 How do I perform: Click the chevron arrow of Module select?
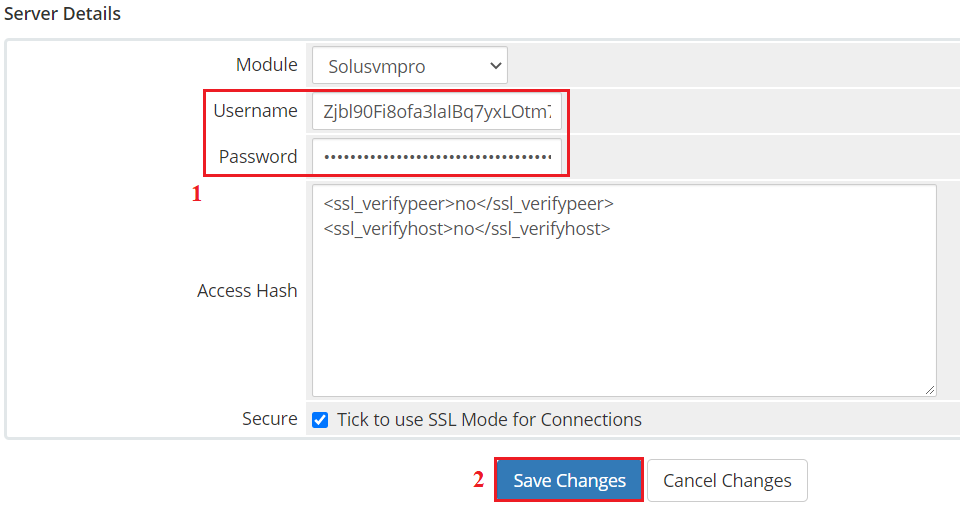coord(495,66)
